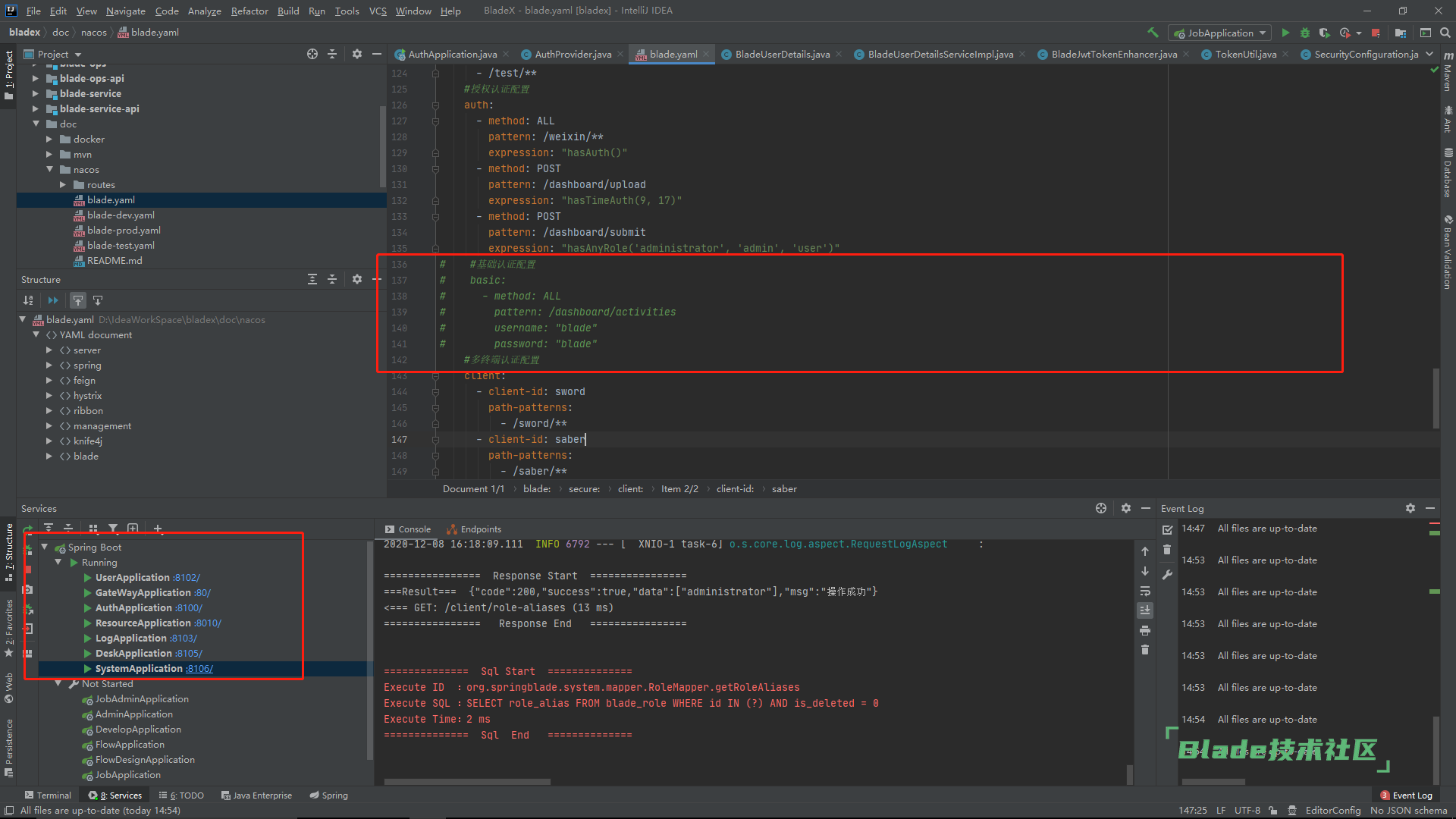Collapse the Running services group
The height and width of the screenshot is (819, 1456).
[58, 562]
